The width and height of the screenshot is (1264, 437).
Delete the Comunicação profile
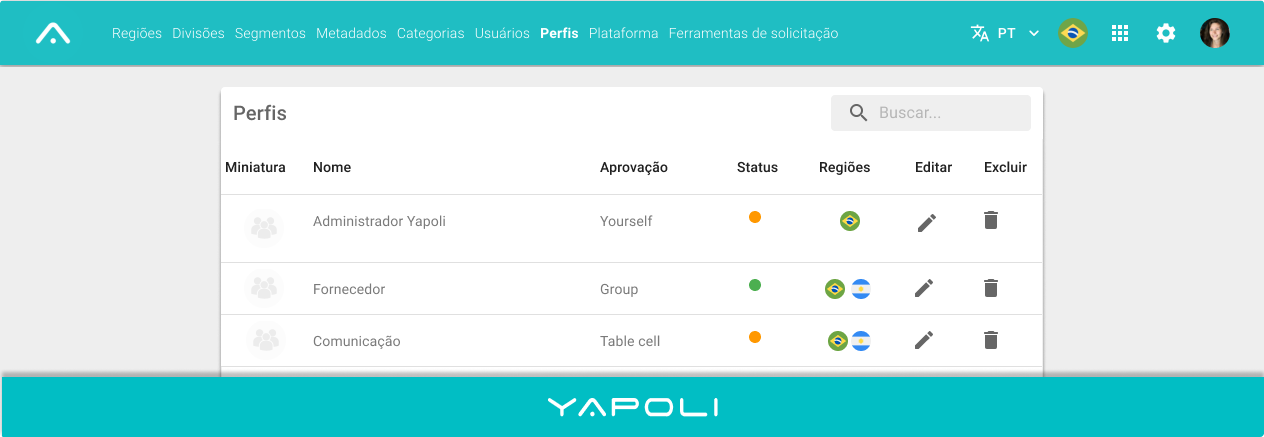[991, 340]
